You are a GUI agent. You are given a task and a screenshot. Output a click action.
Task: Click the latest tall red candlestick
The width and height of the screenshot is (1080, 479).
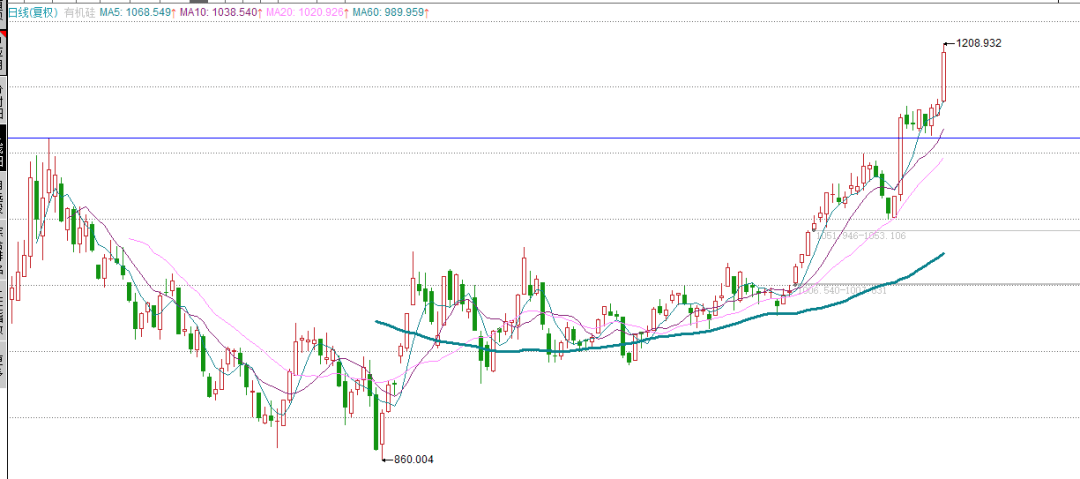click(943, 76)
